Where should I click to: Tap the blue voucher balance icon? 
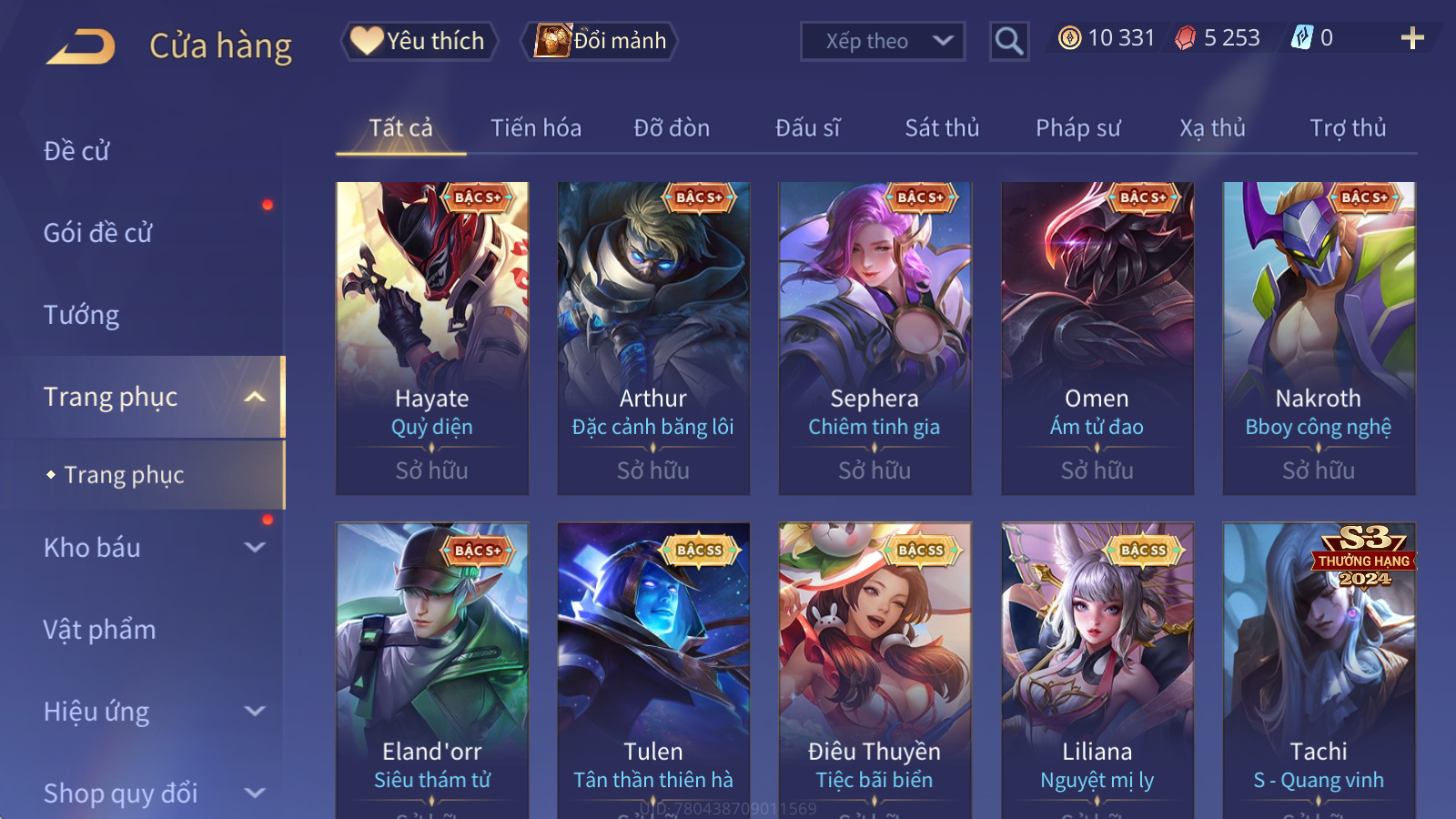pos(1302,37)
